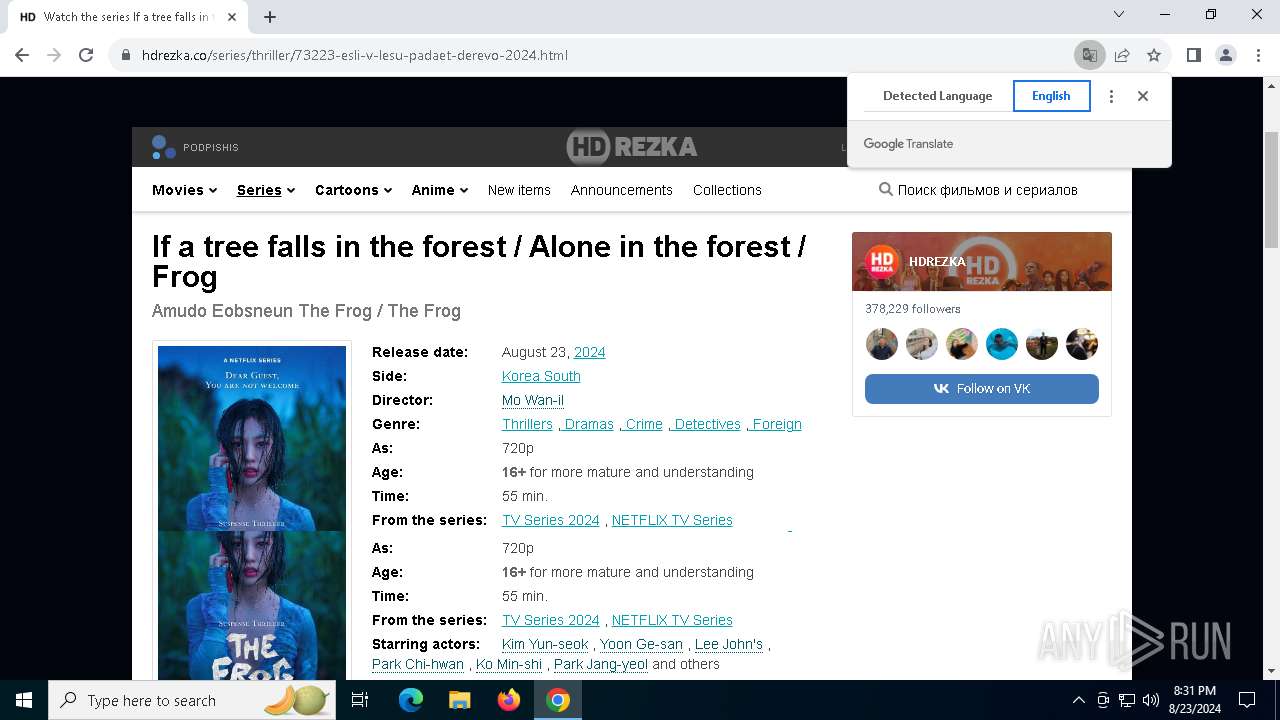Switch to Detected Language tab

tap(937, 96)
